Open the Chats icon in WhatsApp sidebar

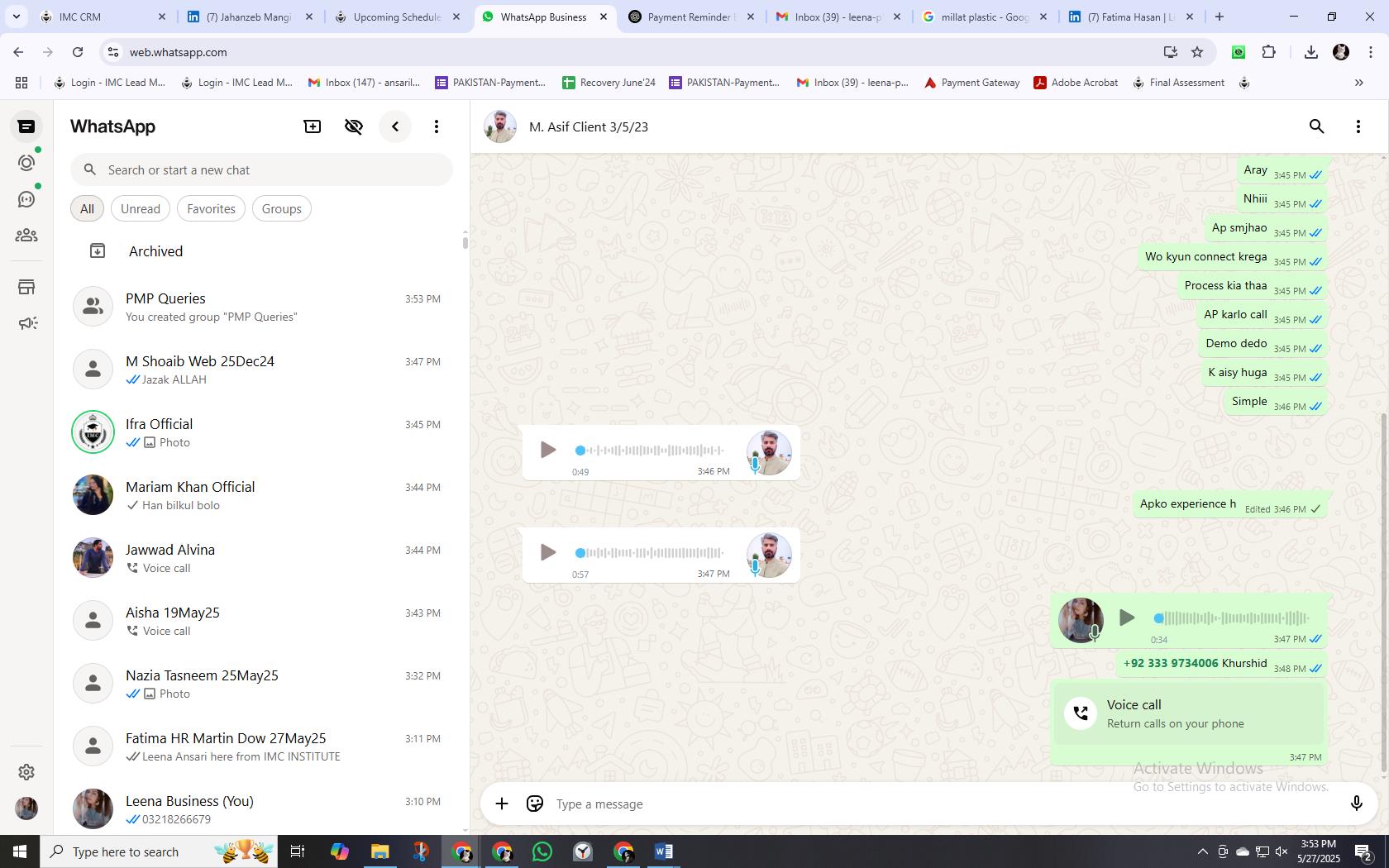pos(26,126)
